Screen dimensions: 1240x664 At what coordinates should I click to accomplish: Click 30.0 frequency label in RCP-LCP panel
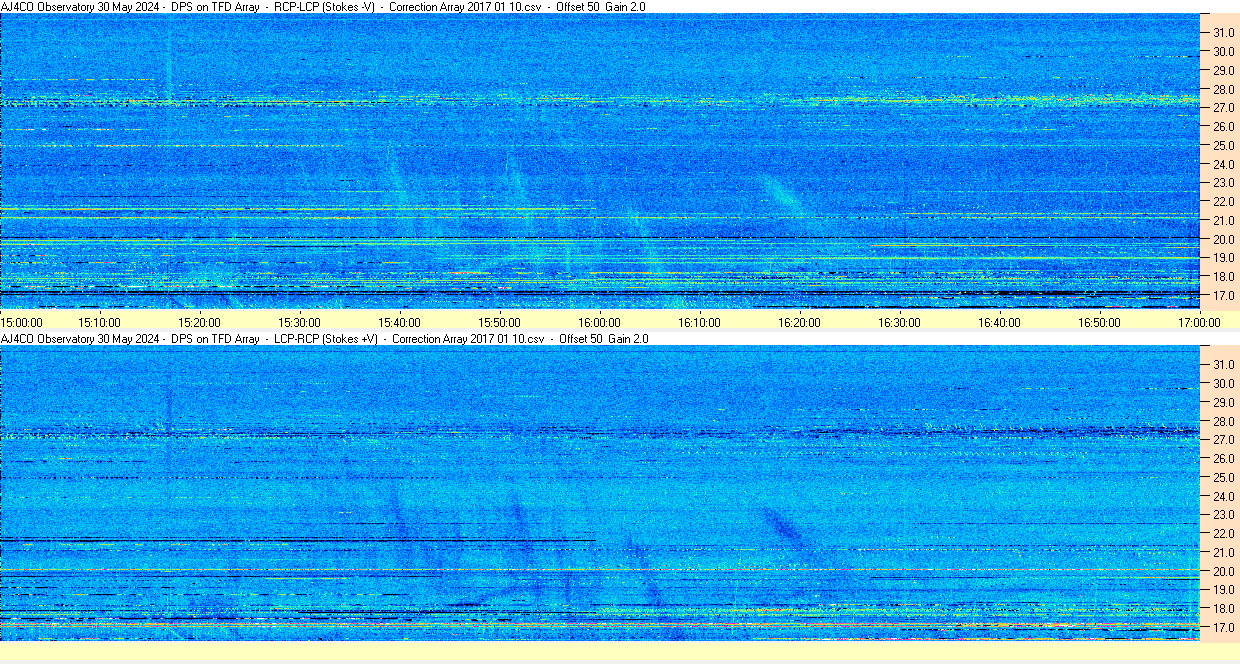pyautogui.click(x=1224, y=51)
